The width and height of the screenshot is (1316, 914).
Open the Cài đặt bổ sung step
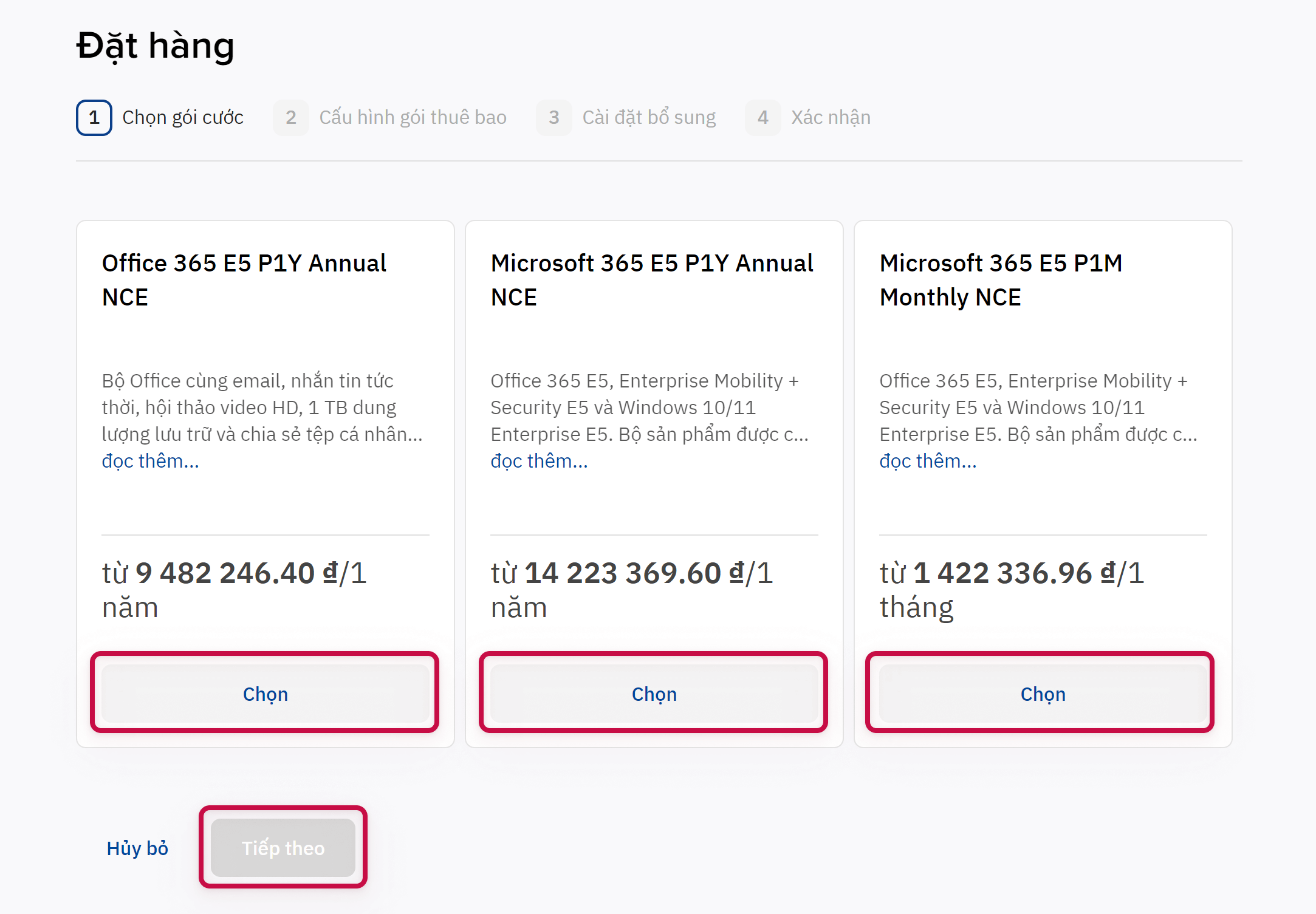point(649,117)
